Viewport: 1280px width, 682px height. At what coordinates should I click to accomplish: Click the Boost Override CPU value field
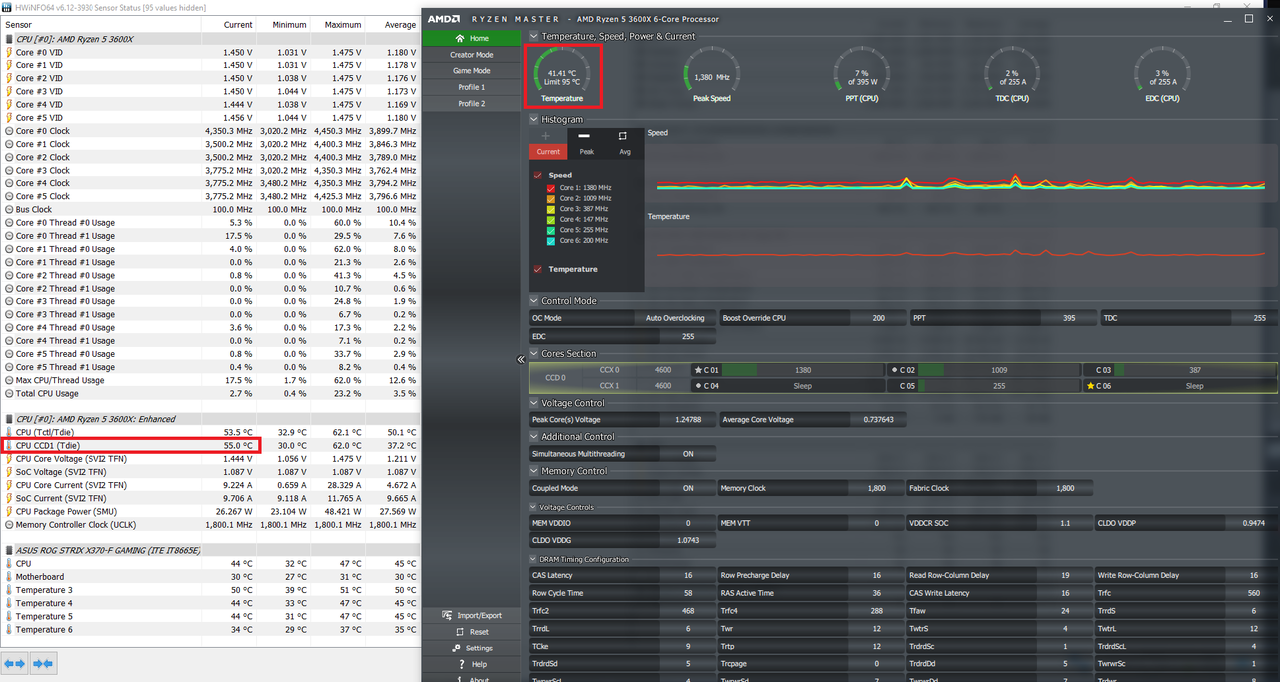878,318
